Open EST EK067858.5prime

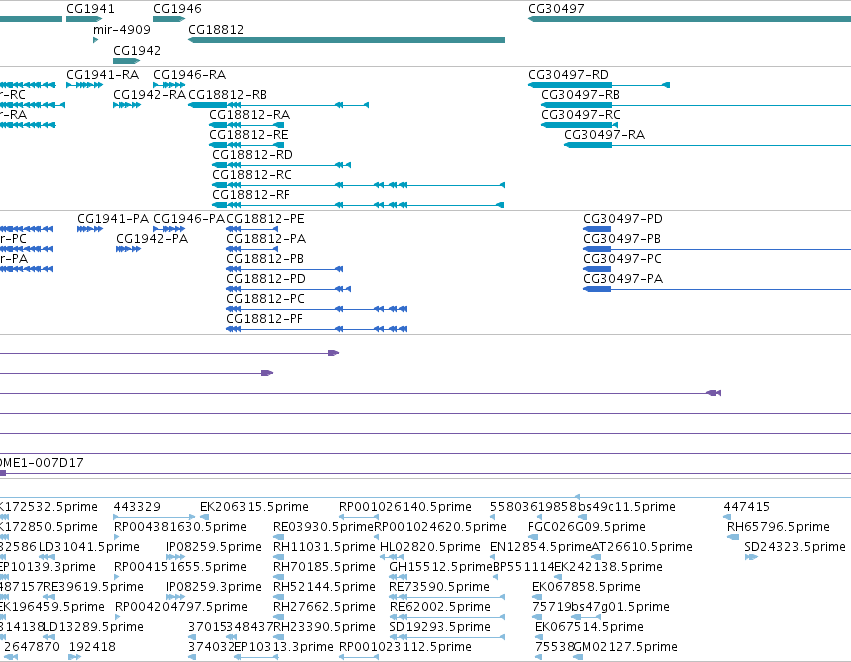[586, 587]
